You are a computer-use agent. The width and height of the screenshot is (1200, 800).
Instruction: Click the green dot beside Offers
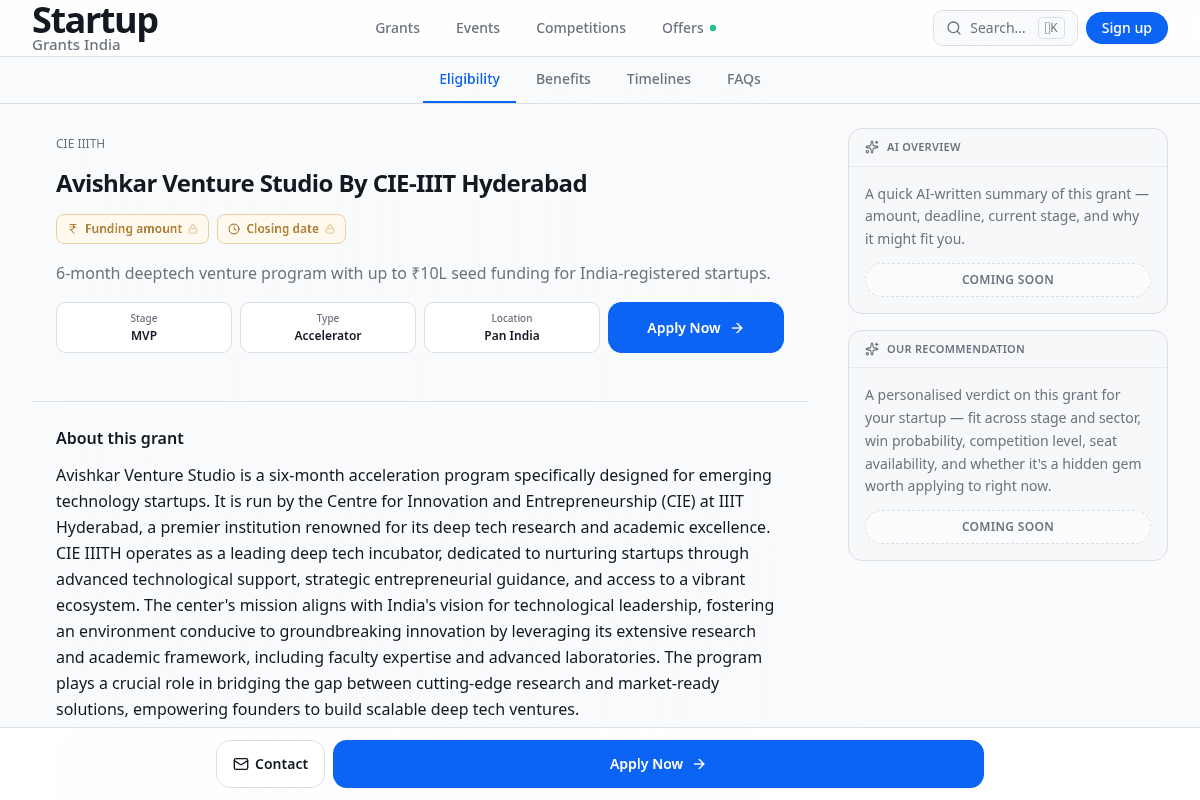click(x=714, y=27)
